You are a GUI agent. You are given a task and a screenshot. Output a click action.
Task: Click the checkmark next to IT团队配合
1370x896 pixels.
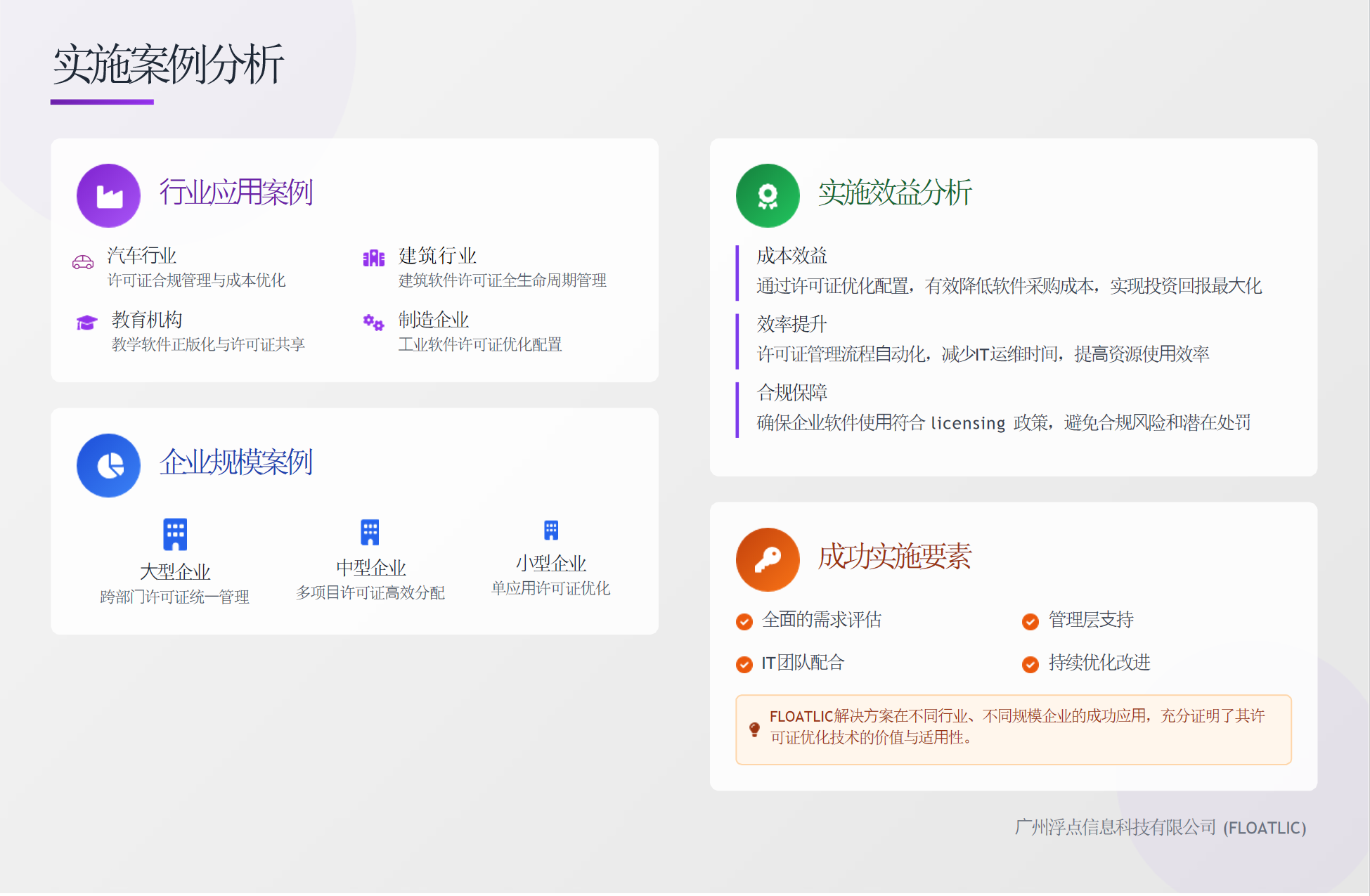744,664
